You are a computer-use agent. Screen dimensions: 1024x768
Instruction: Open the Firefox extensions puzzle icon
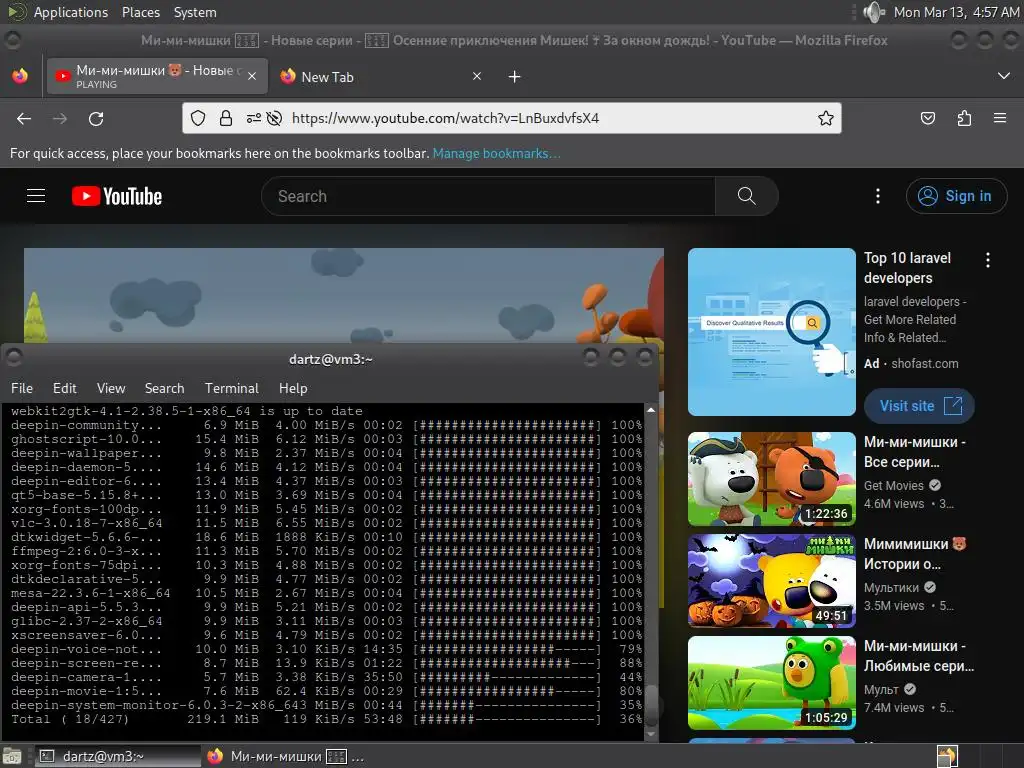[964, 118]
